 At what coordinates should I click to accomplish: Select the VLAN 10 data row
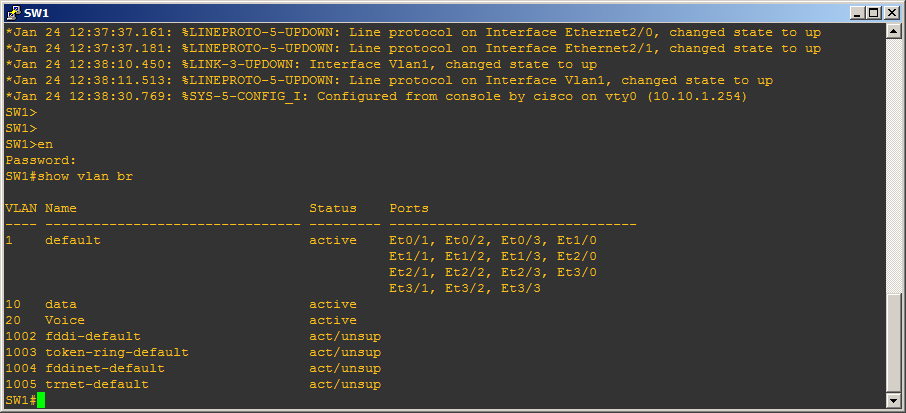pos(181,304)
